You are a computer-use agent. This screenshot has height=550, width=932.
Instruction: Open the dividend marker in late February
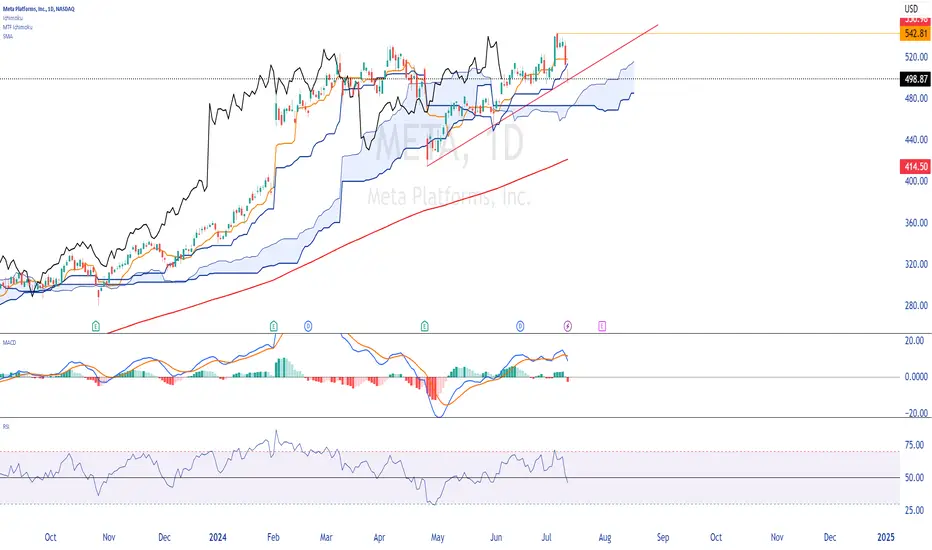tap(308, 326)
